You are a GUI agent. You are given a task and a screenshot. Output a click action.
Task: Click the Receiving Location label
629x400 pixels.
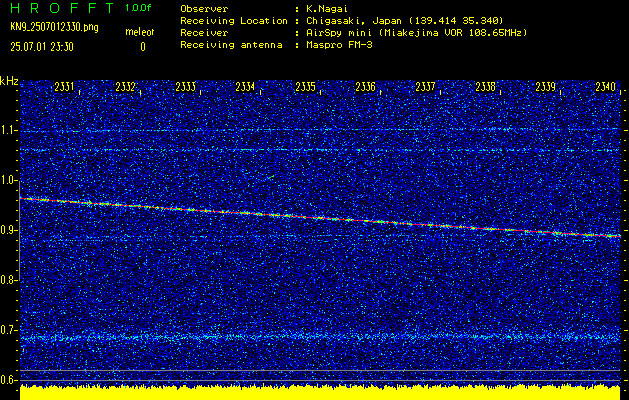234,21
